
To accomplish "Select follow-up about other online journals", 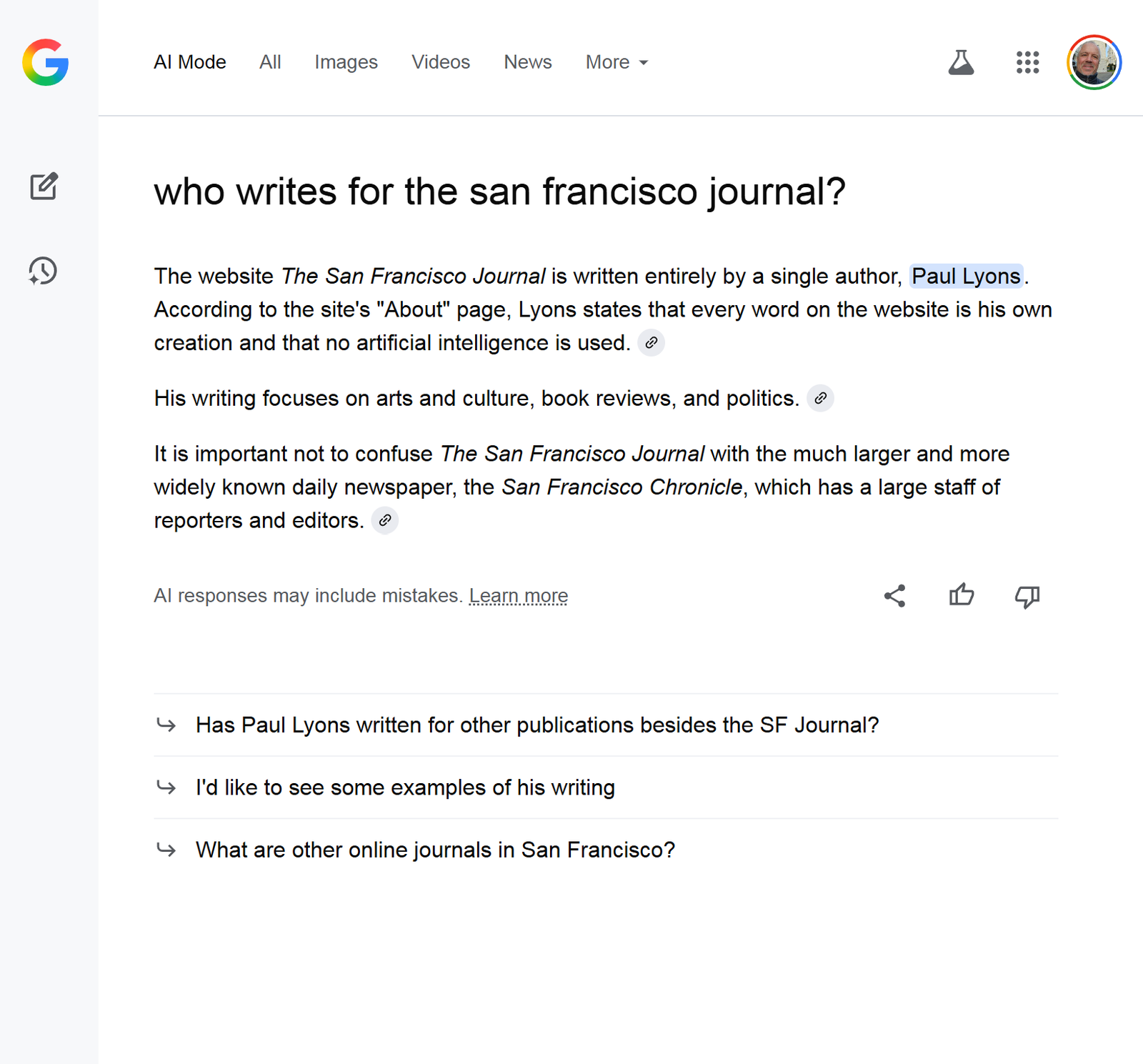I will click(x=435, y=850).
